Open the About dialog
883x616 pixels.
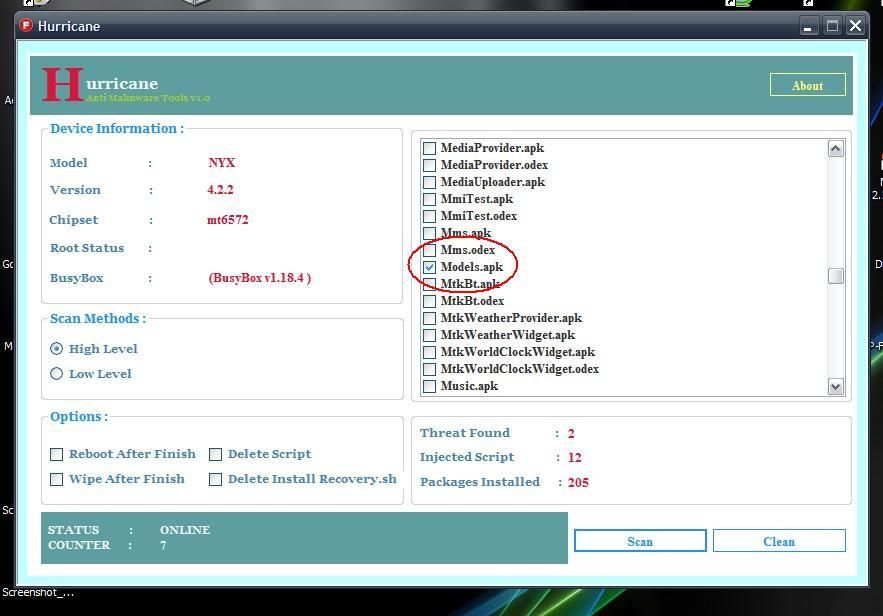pyautogui.click(x=807, y=85)
